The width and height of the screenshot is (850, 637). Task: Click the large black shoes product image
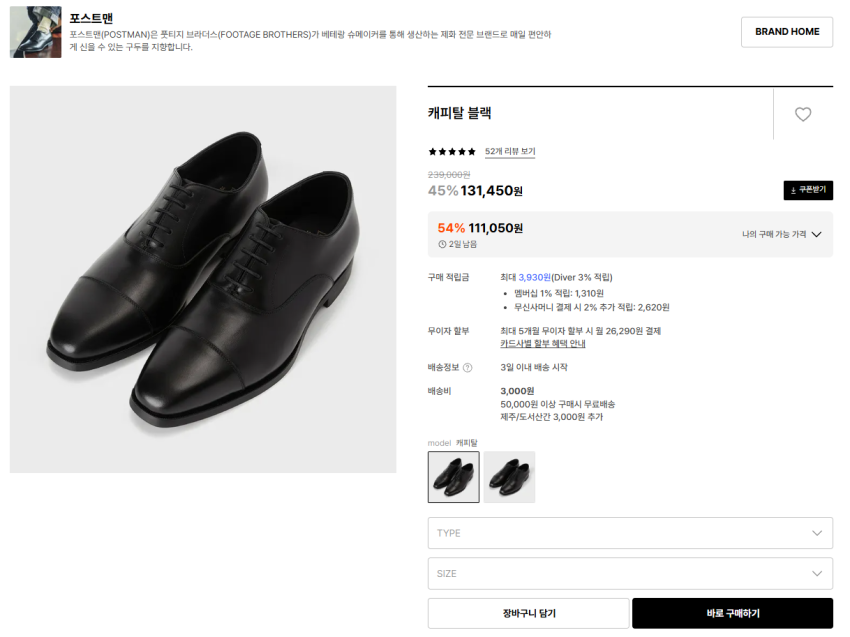coord(203,279)
